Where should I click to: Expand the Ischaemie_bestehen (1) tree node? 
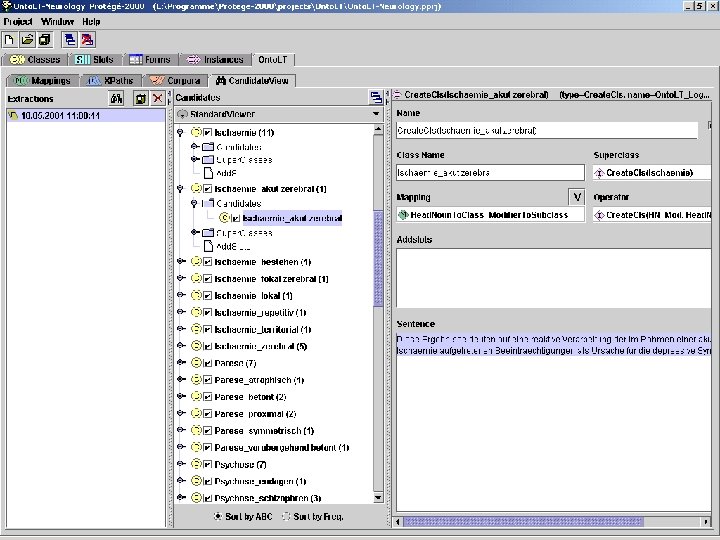click(180, 262)
